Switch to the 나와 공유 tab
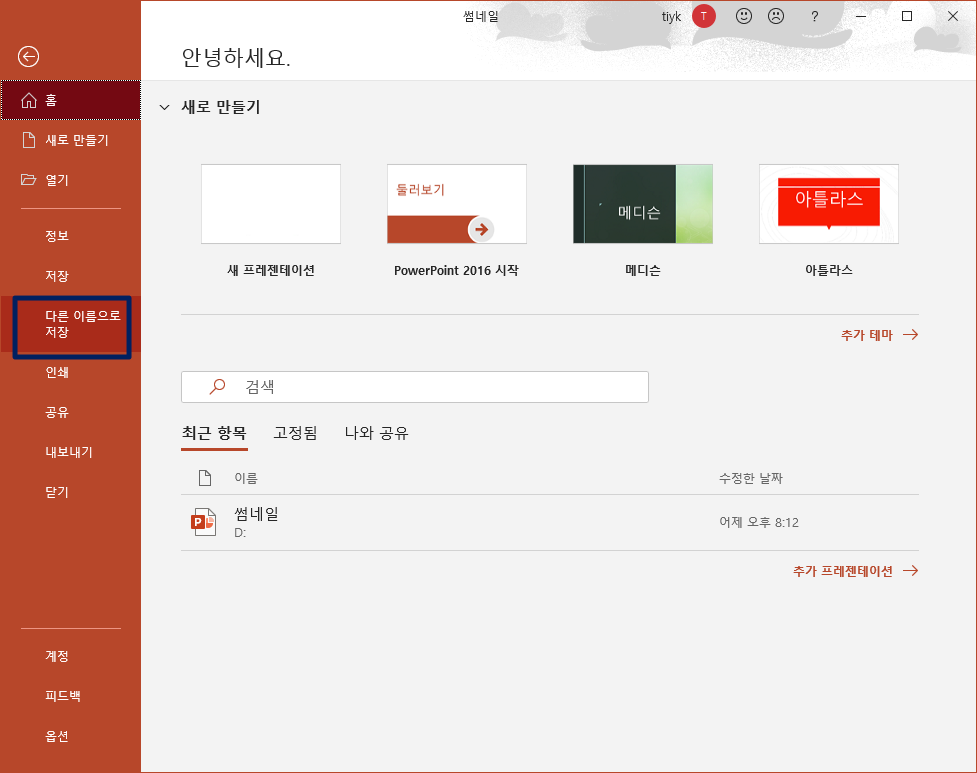The width and height of the screenshot is (977, 773). coord(376,433)
